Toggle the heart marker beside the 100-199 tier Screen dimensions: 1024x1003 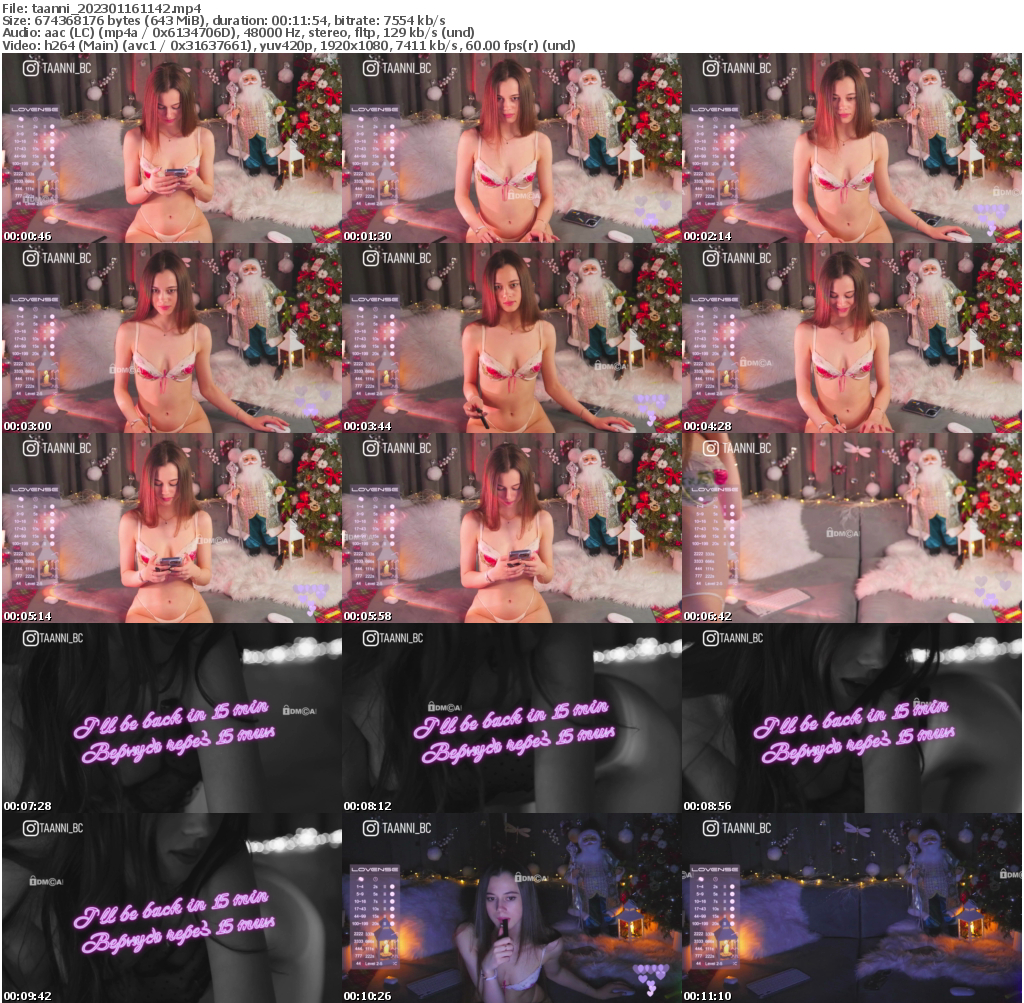pos(52,162)
